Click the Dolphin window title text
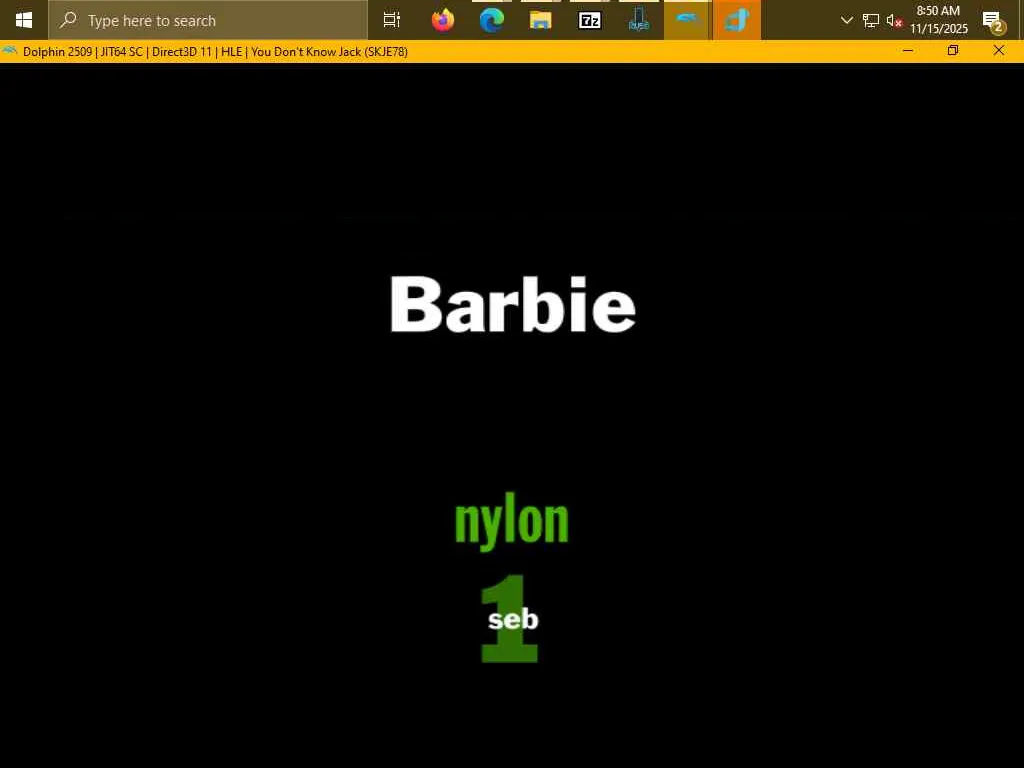This screenshot has width=1024, height=768. point(215,52)
